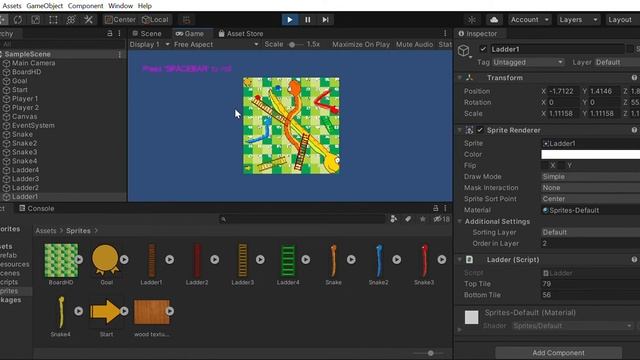Open the Free Aspect dropdown

click(x=216, y=44)
